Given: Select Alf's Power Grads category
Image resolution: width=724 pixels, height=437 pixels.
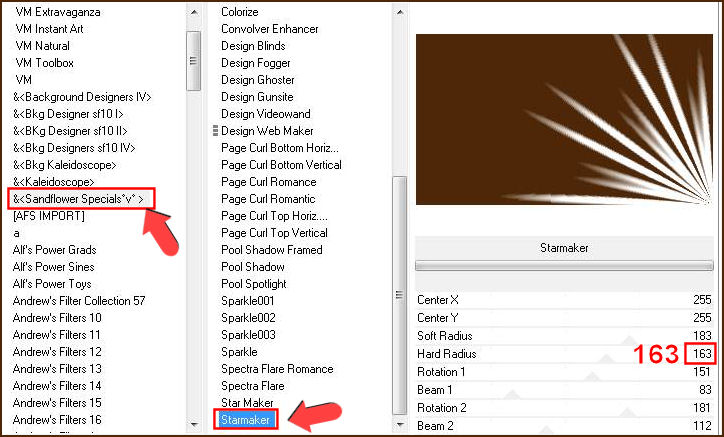Looking at the screenshot, I should coord(55,250).
